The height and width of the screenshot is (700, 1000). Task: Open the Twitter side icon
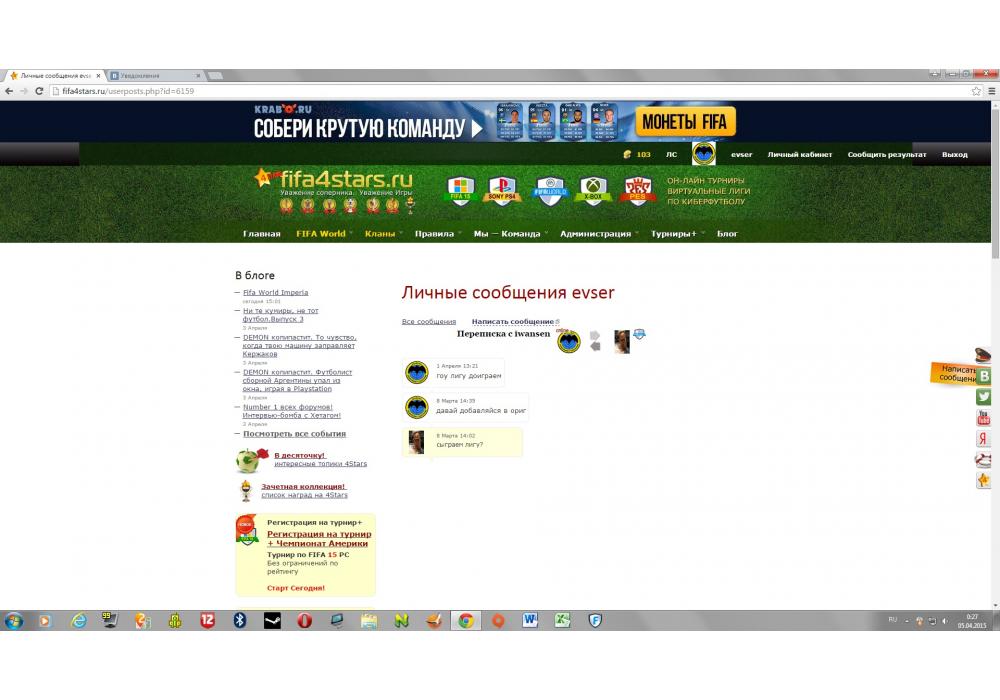click(983, 397)
